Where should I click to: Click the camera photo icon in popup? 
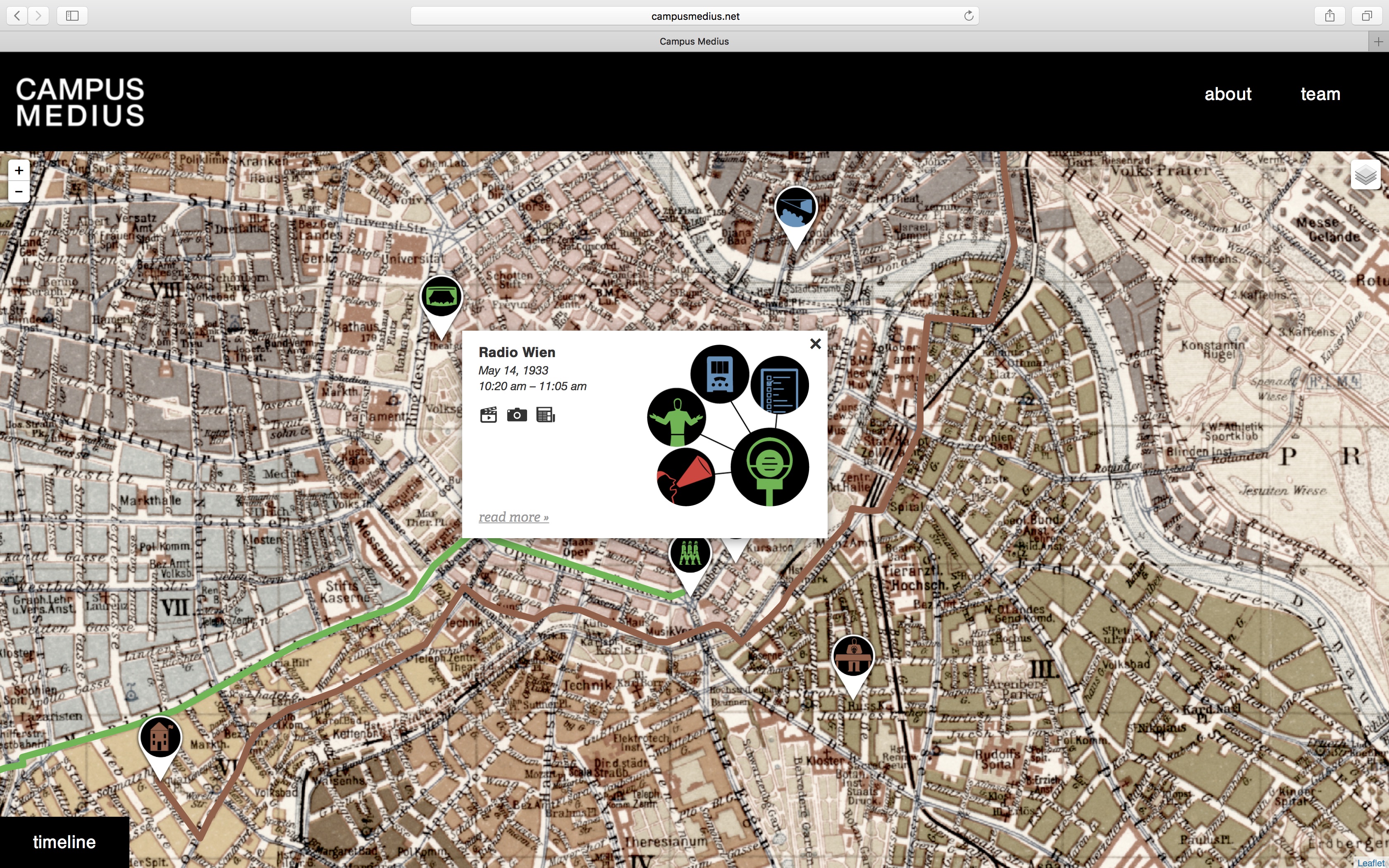[517, 415]
